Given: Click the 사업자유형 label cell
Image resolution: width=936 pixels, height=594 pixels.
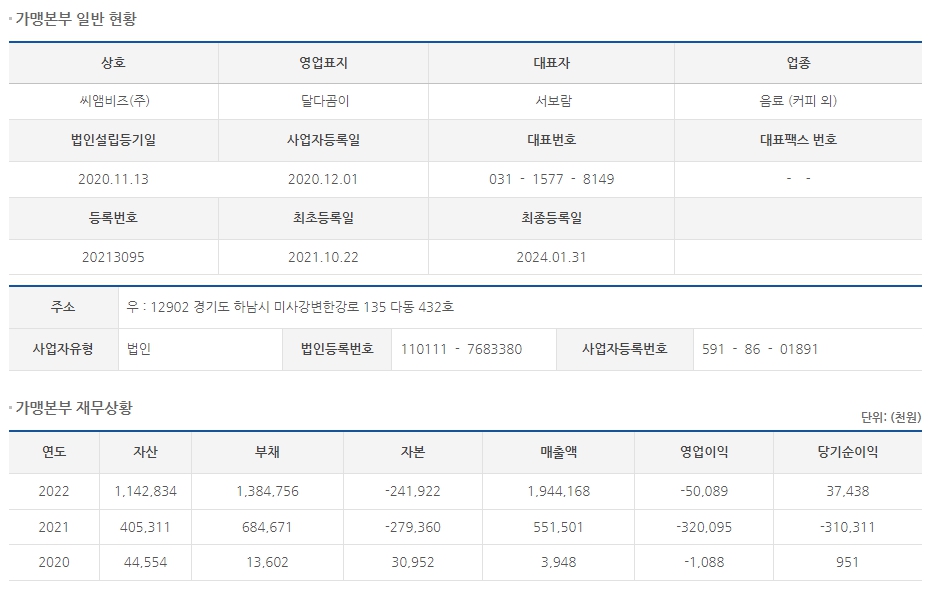Looking at the screenshot, I should point(63,349).
